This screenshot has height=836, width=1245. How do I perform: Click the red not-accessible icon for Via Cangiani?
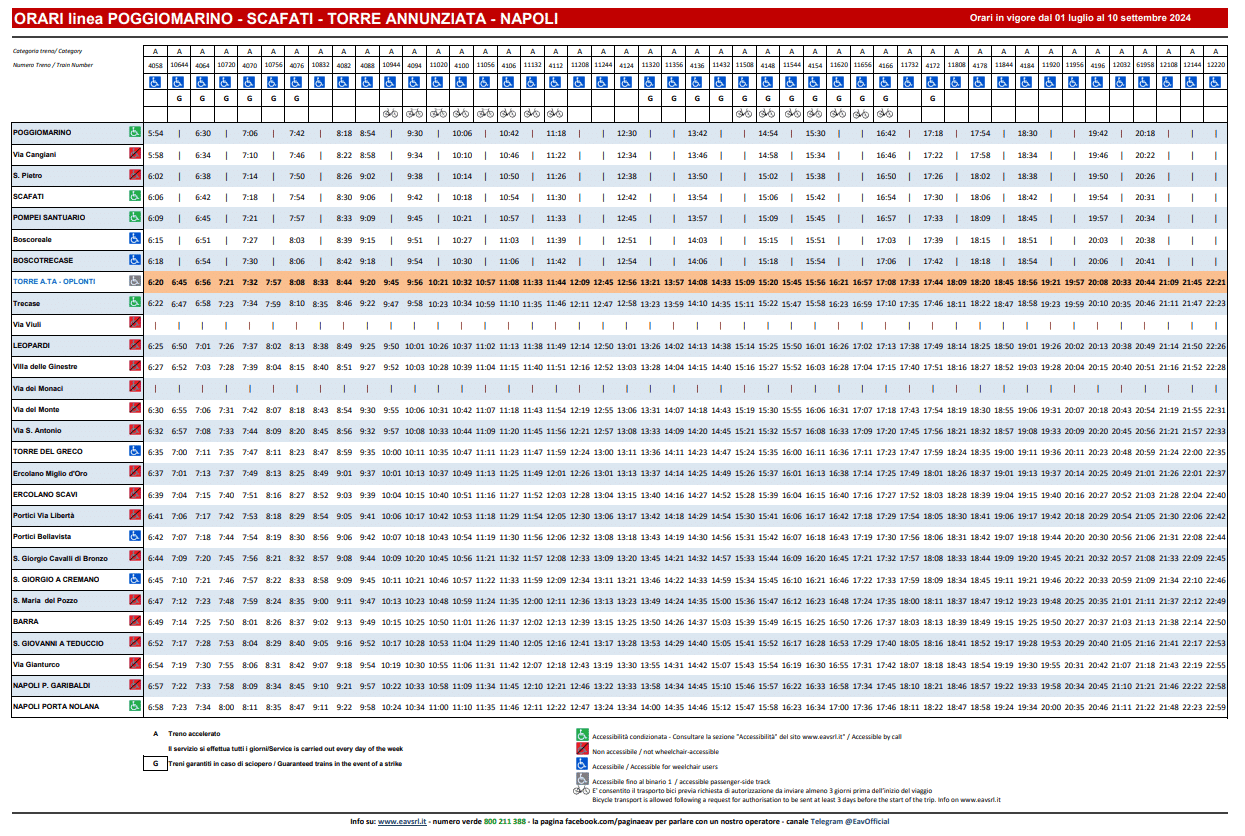click(134, 154)
